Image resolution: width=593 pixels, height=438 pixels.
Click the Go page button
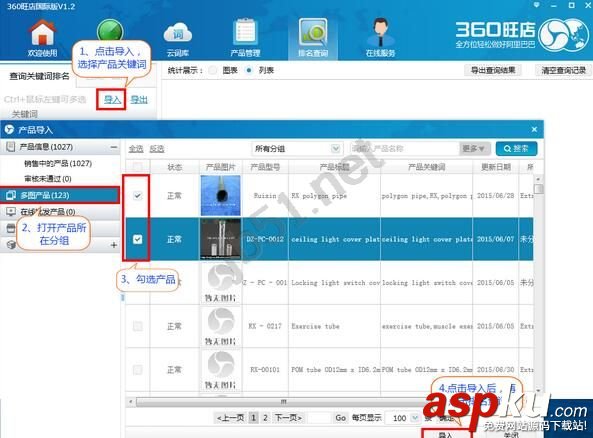click(x=340, y=418)
